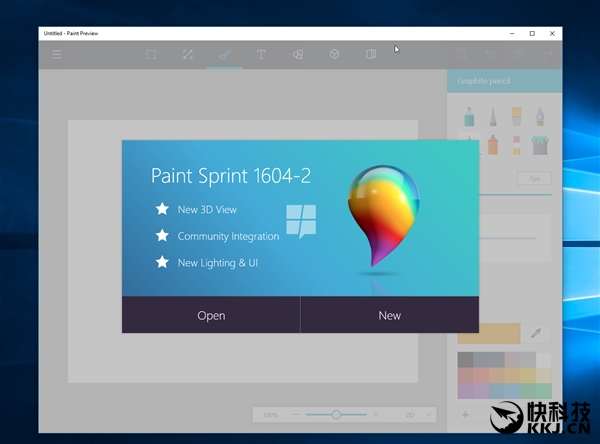The image size is (600, 444).
Task: Click the paste clipboard icon
Action: point(461,54)
